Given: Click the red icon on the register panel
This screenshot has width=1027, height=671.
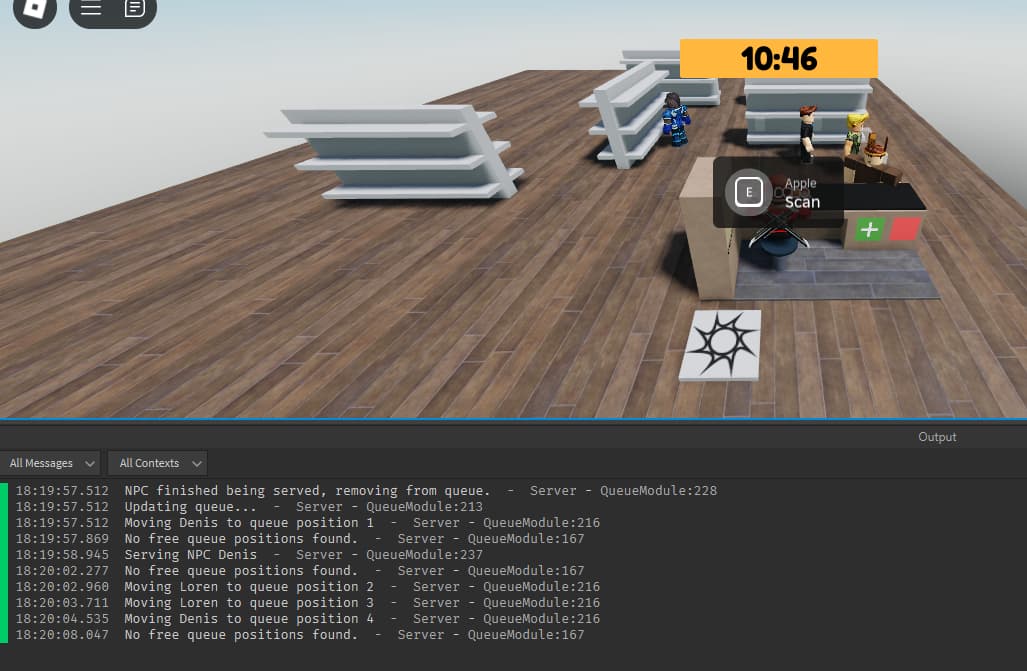Looking at the screenshot, I should click(903, 229).
